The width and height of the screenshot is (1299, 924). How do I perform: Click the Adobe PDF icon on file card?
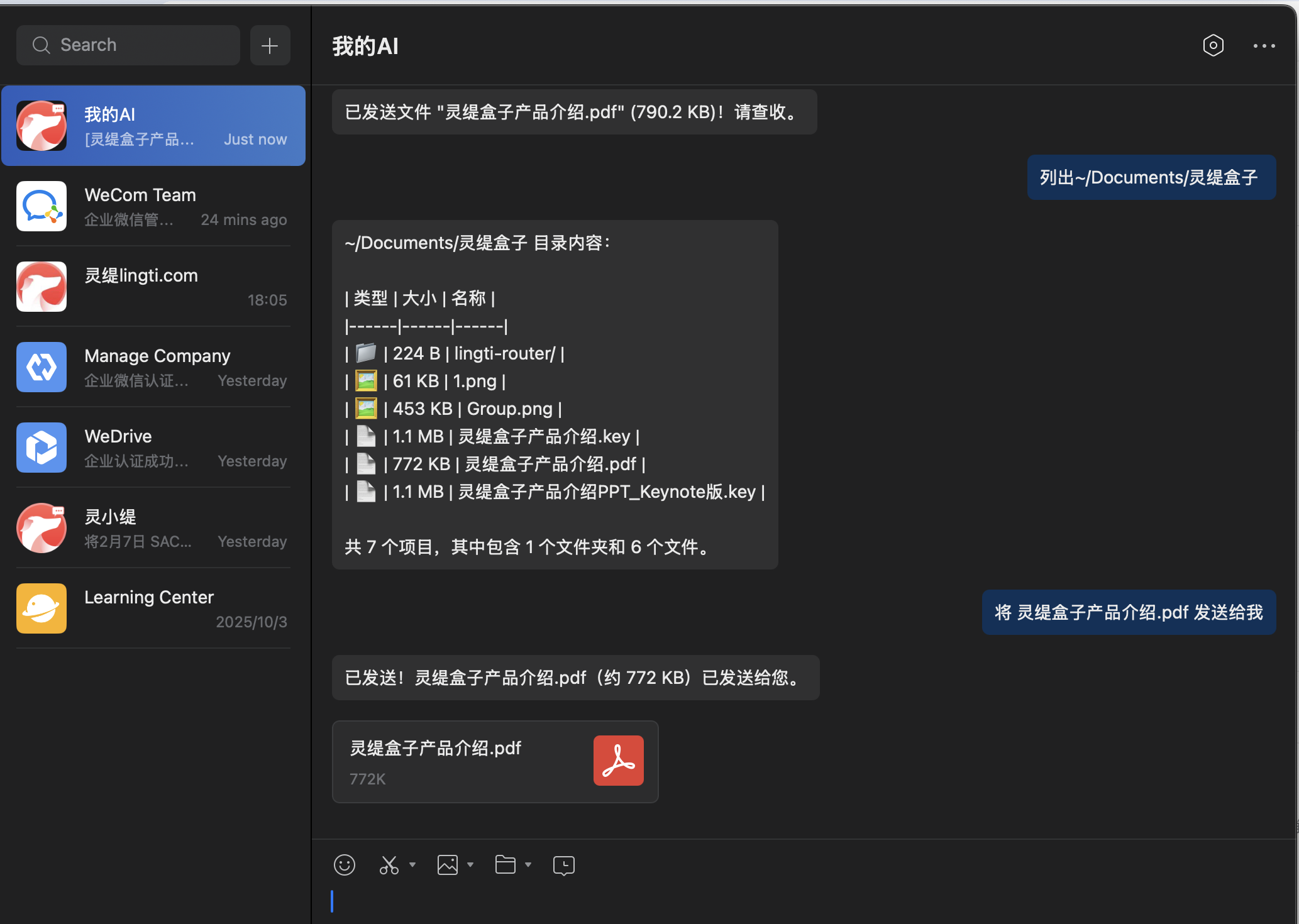tap(618, 760)
